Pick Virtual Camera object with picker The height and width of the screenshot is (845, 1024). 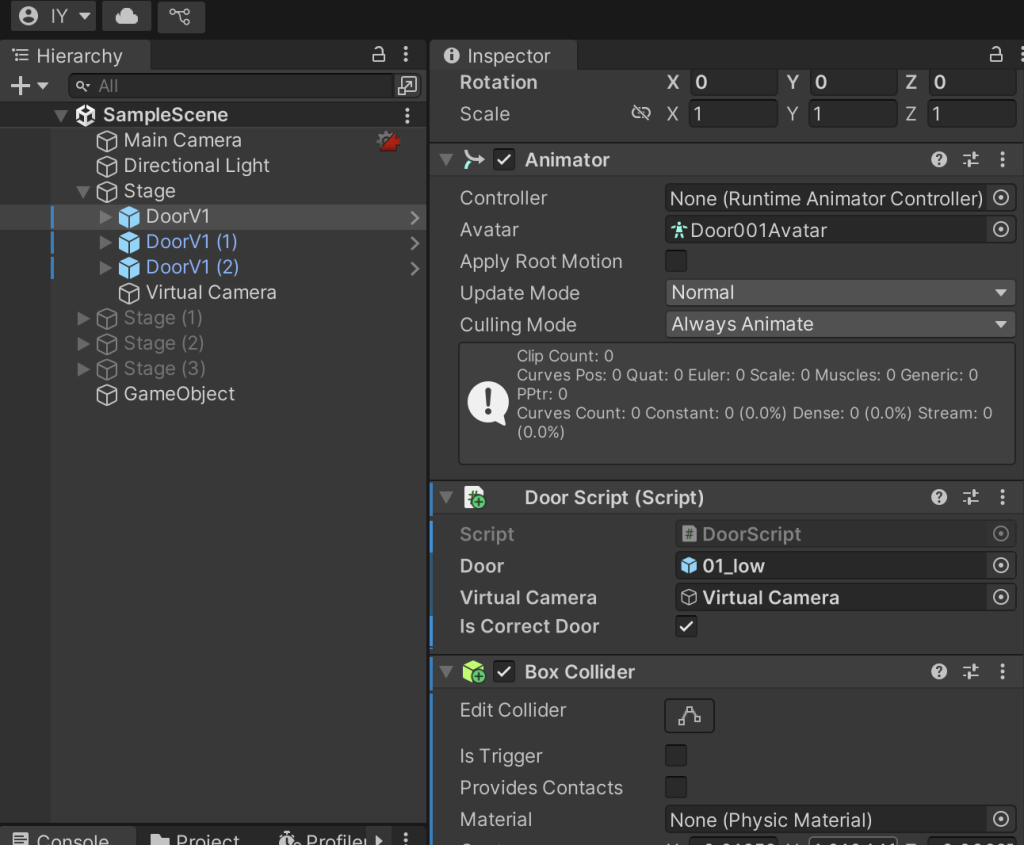point(1000,597)
